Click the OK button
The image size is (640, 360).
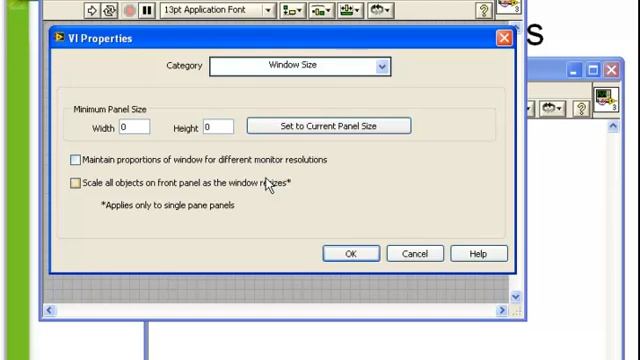(x=351, y=253)
